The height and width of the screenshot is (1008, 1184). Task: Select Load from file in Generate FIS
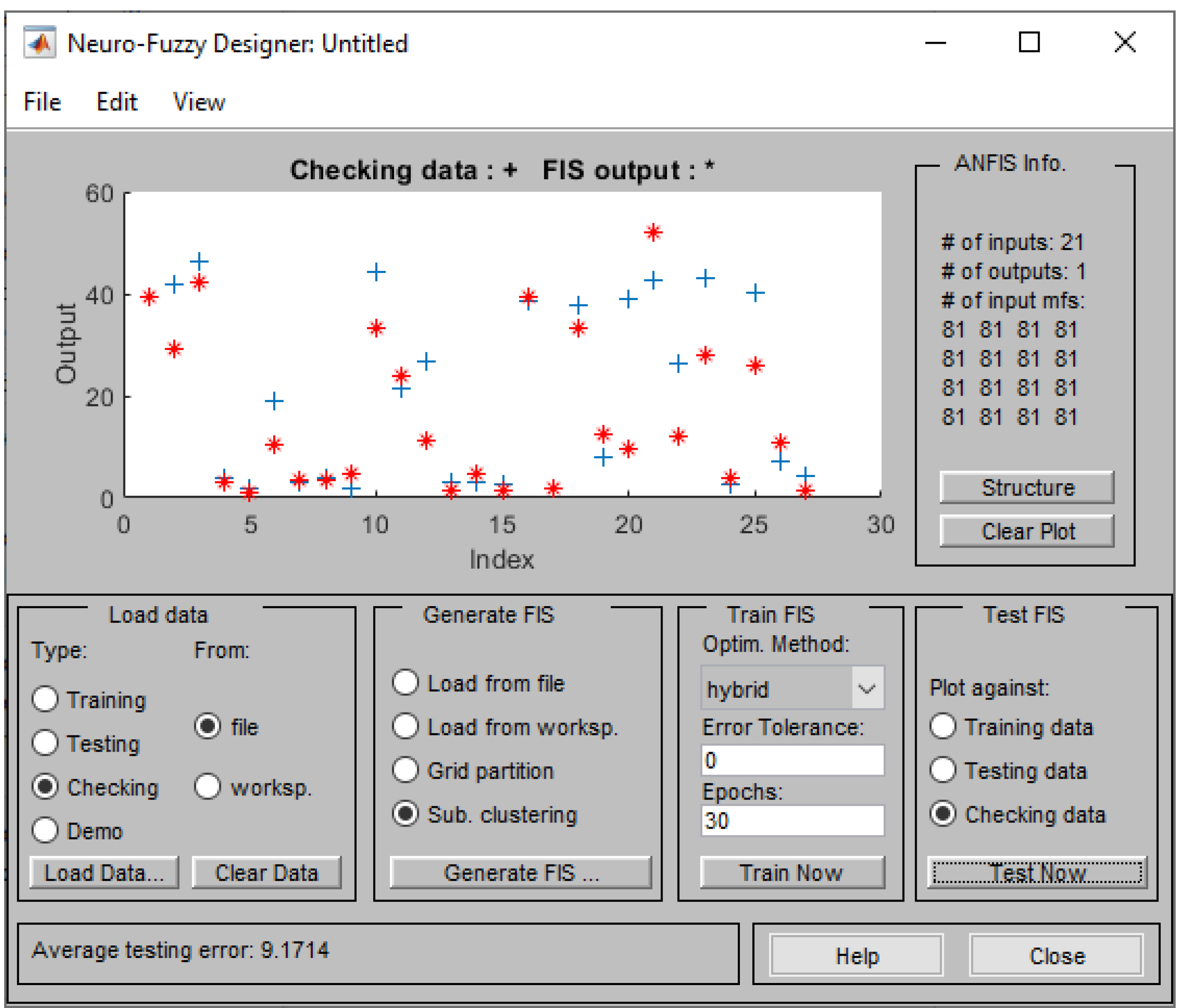[406, 682]
